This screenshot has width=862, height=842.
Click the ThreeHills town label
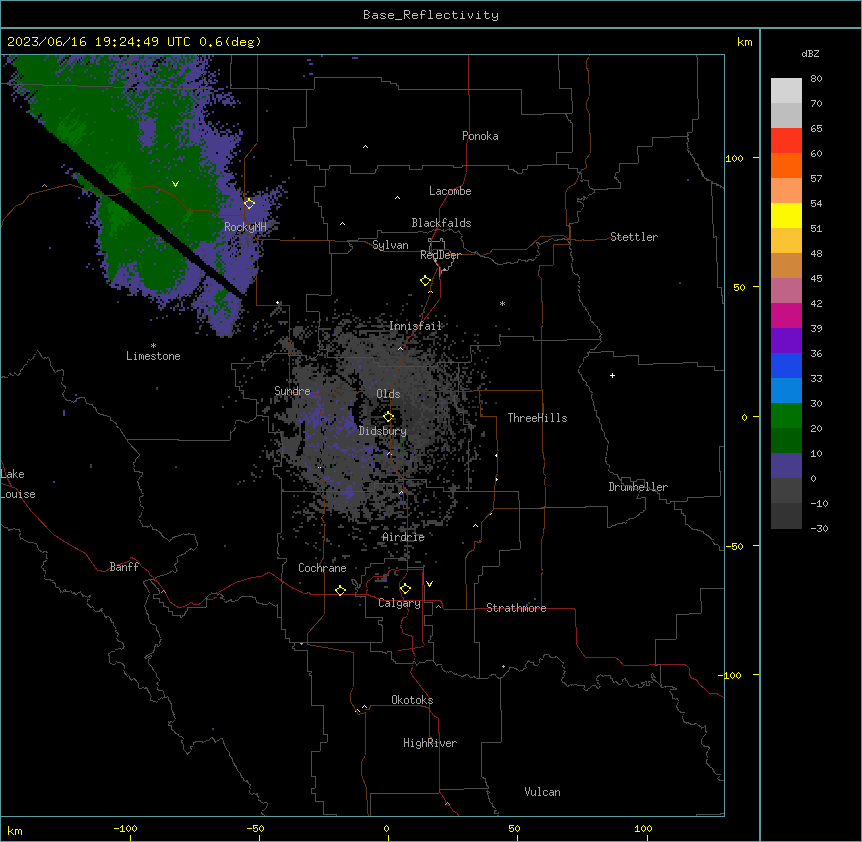coord(537,418)
